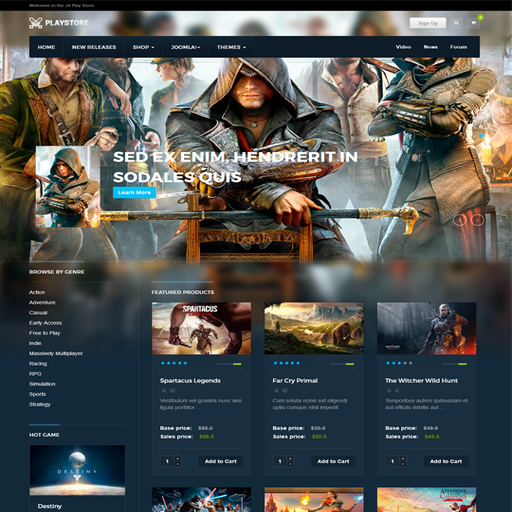Open the shopping cart icon
The height and width of the screenshot is (512, 512).
[473, 23]
